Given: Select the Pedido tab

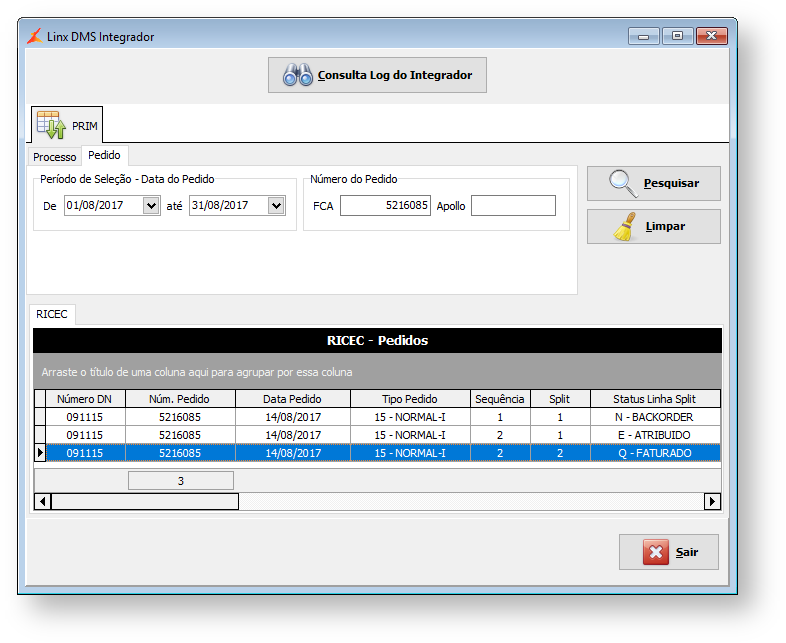Looking at the screenshot, I should pyautogui.click(x=104, y=155).
